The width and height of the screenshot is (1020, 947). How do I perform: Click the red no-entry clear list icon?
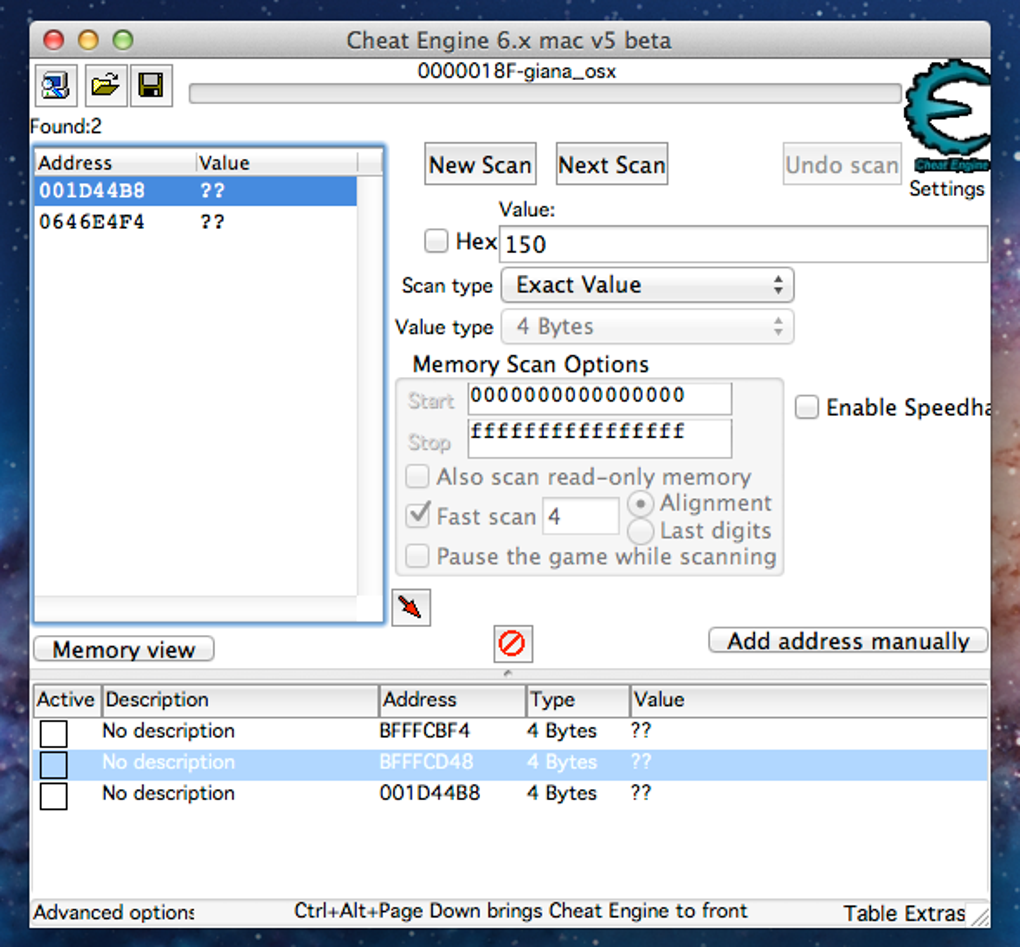513,644
